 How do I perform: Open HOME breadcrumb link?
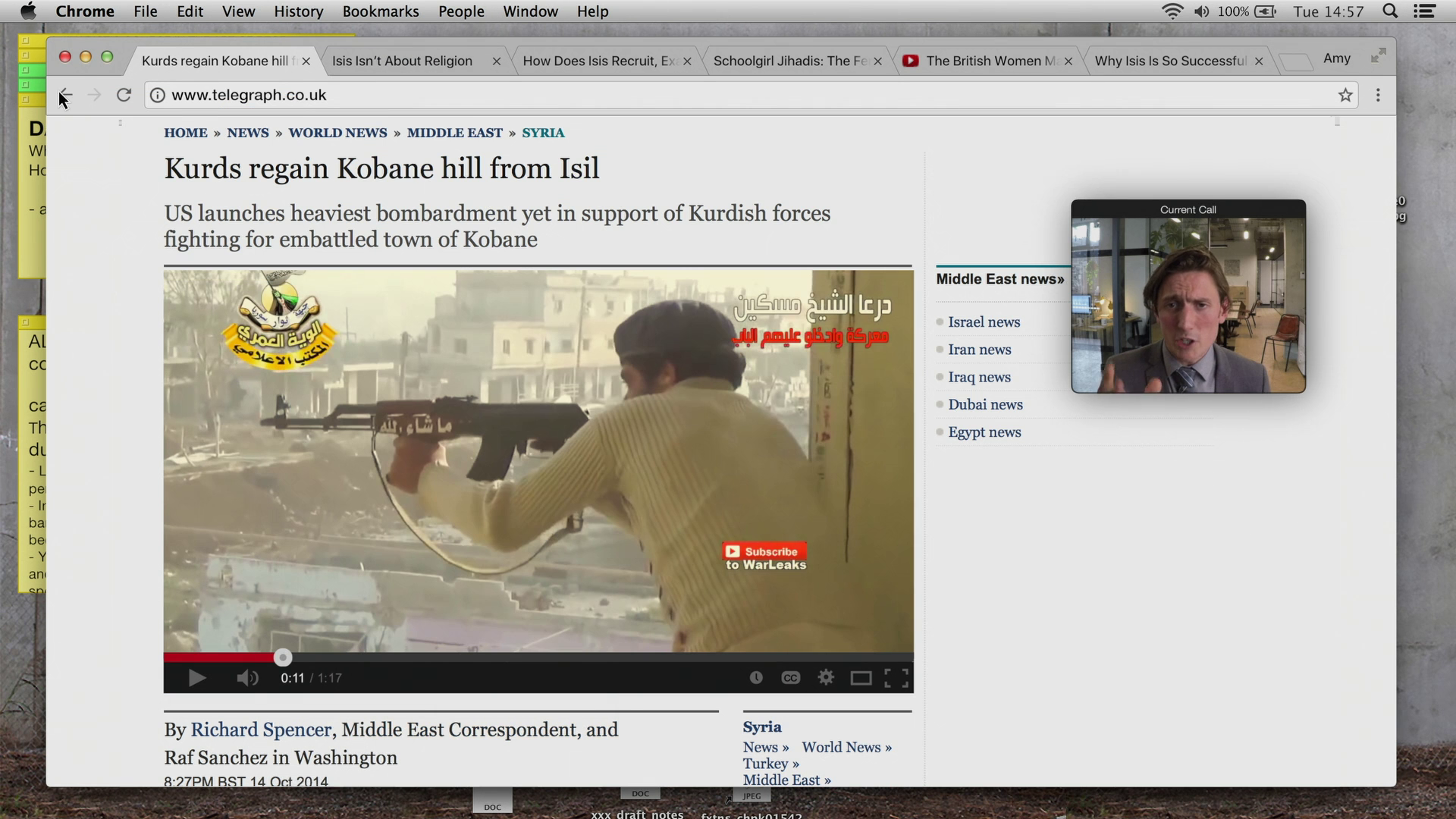[186, 133]
